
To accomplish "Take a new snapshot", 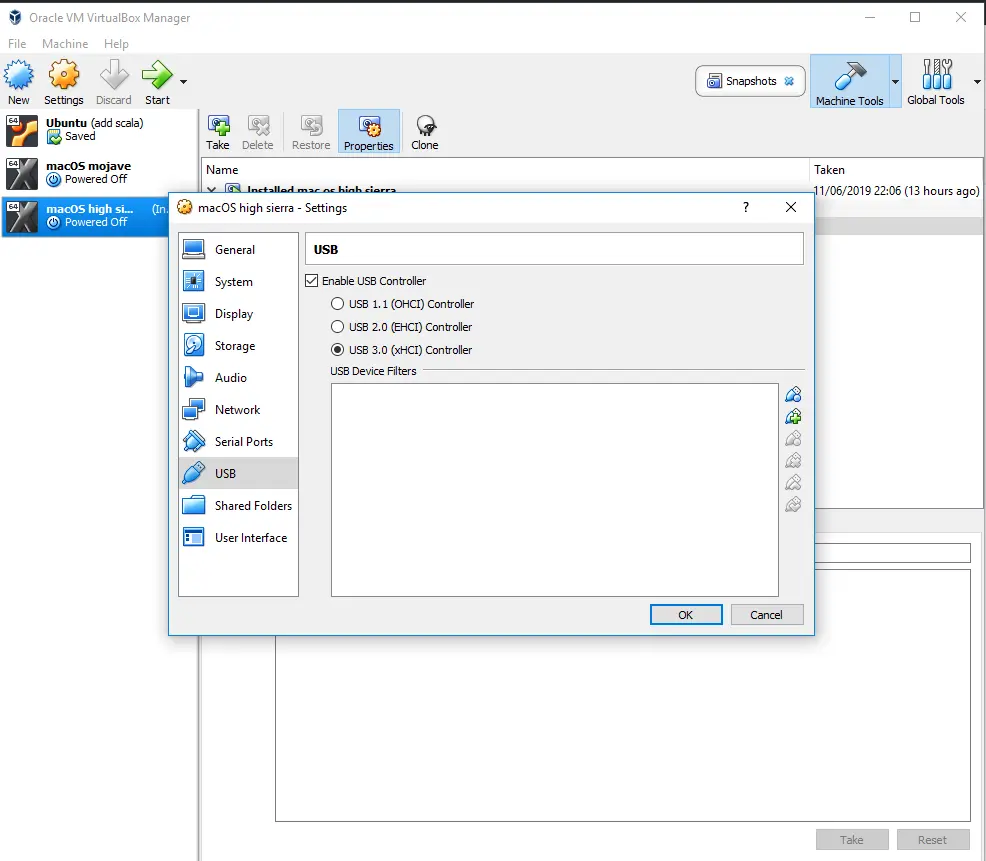I will coord(218,132).
